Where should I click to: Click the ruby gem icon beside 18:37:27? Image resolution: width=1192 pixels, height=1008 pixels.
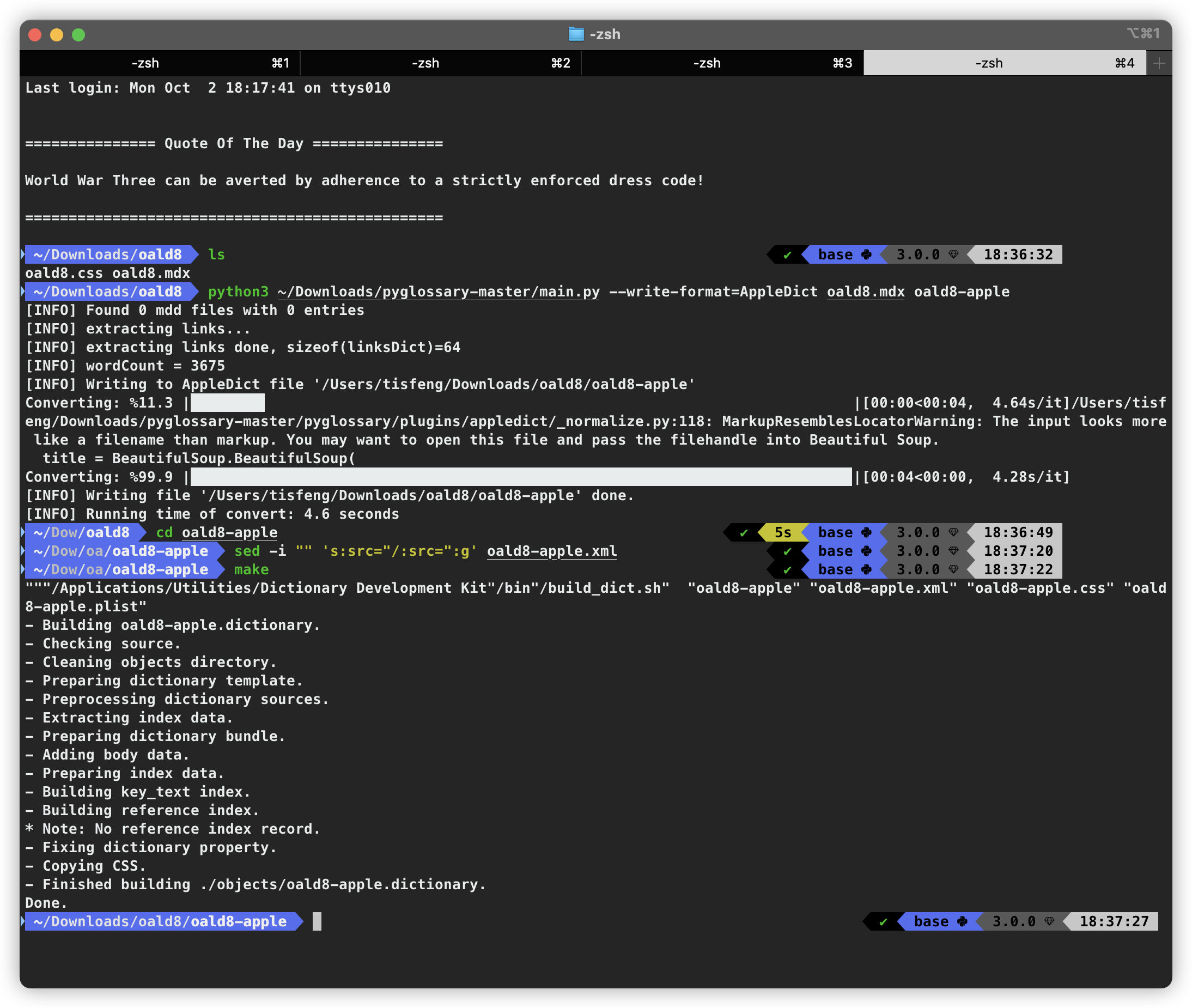(x=1049, y=921)
